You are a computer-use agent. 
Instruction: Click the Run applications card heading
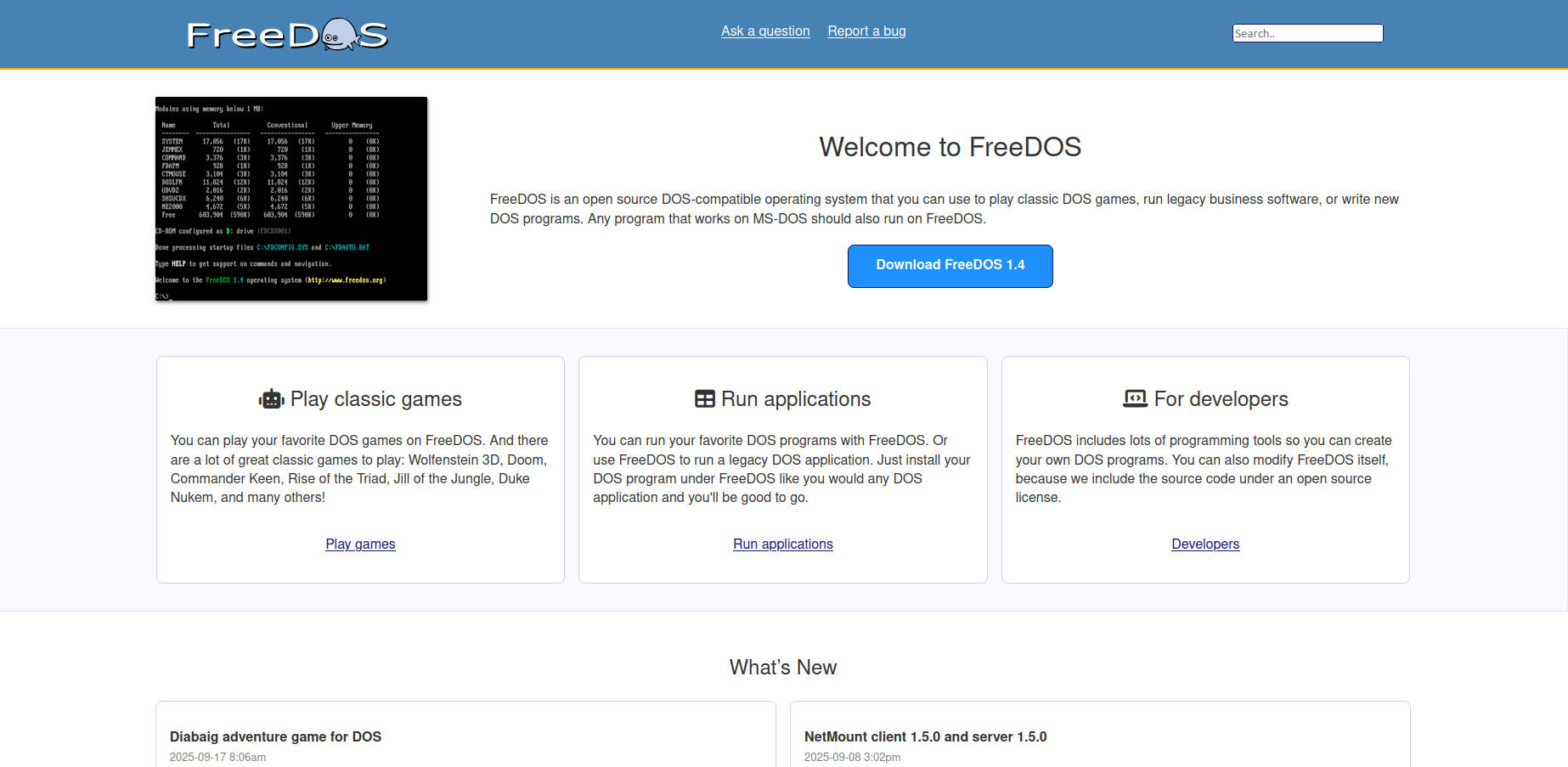[x=796, y=398]
